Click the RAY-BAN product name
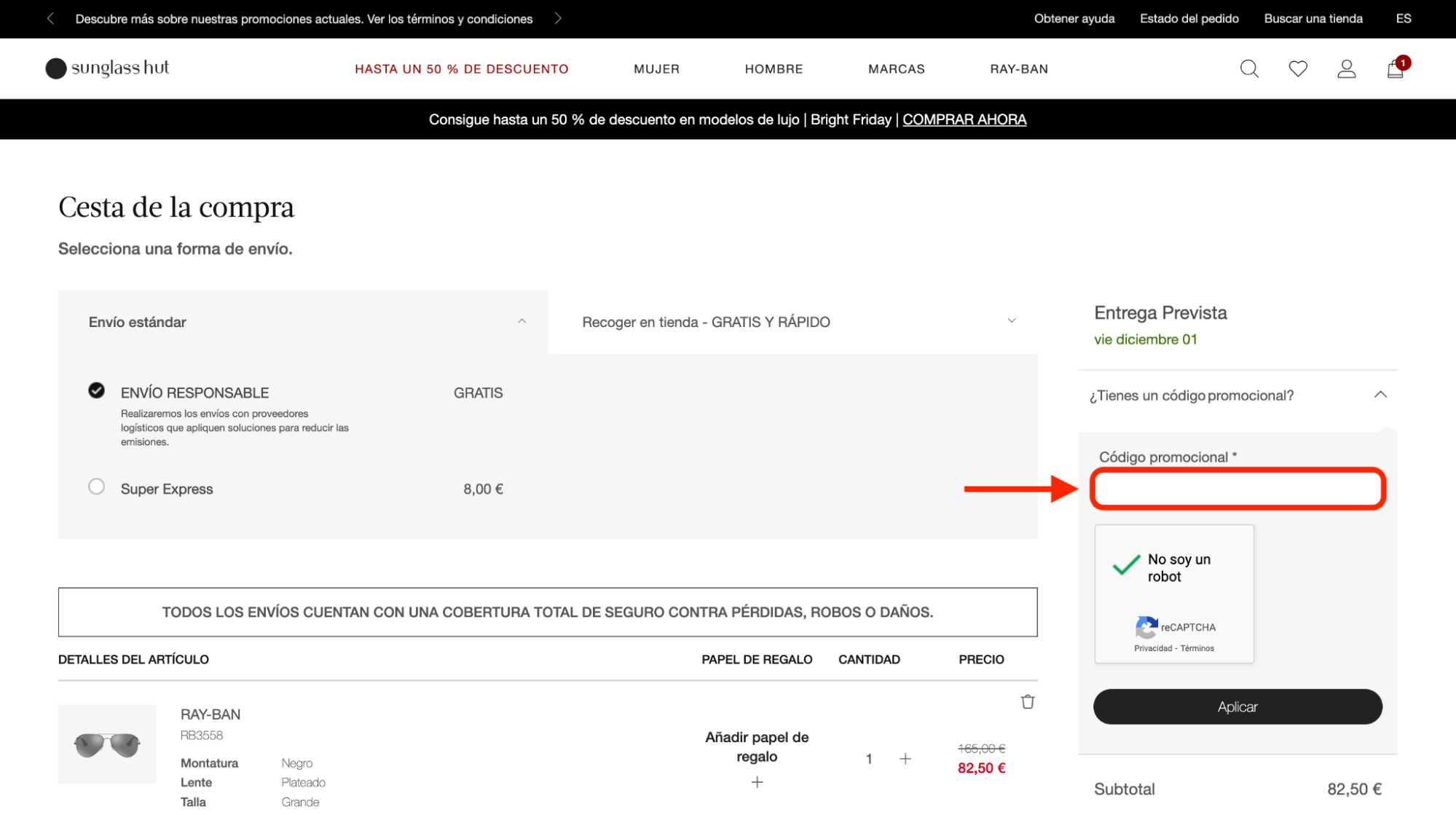The image size is (1456, 815). pos(210,714)
